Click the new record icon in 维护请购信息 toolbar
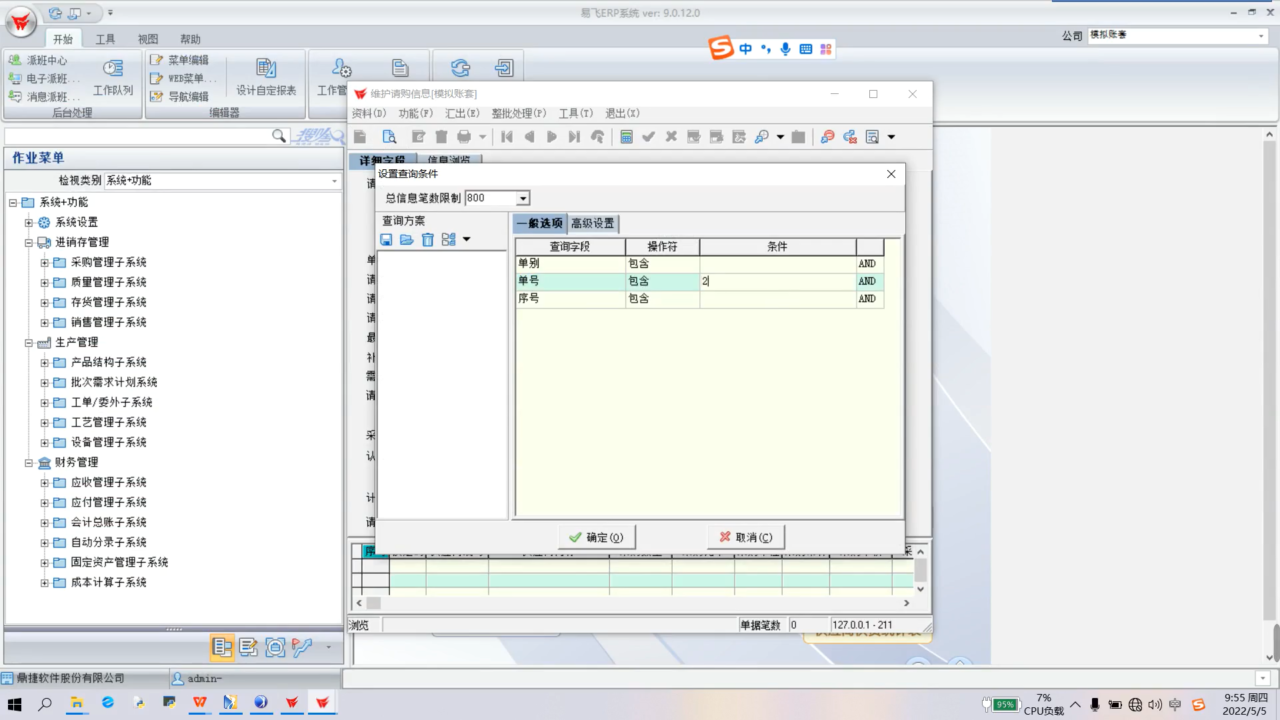The image size is (1280, 720). point(360,137)
